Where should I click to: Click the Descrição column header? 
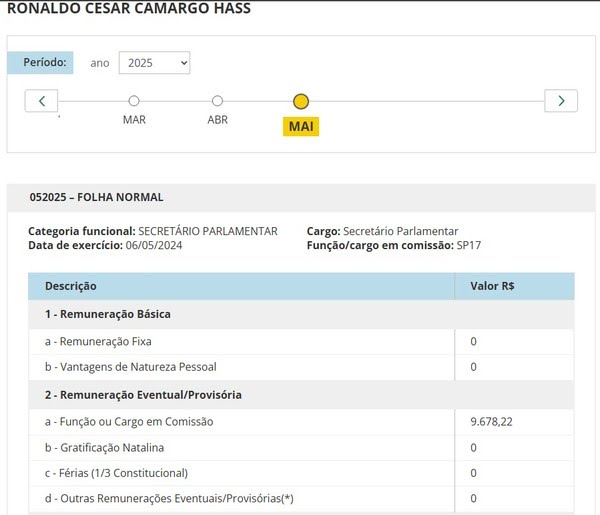point(241,286)
